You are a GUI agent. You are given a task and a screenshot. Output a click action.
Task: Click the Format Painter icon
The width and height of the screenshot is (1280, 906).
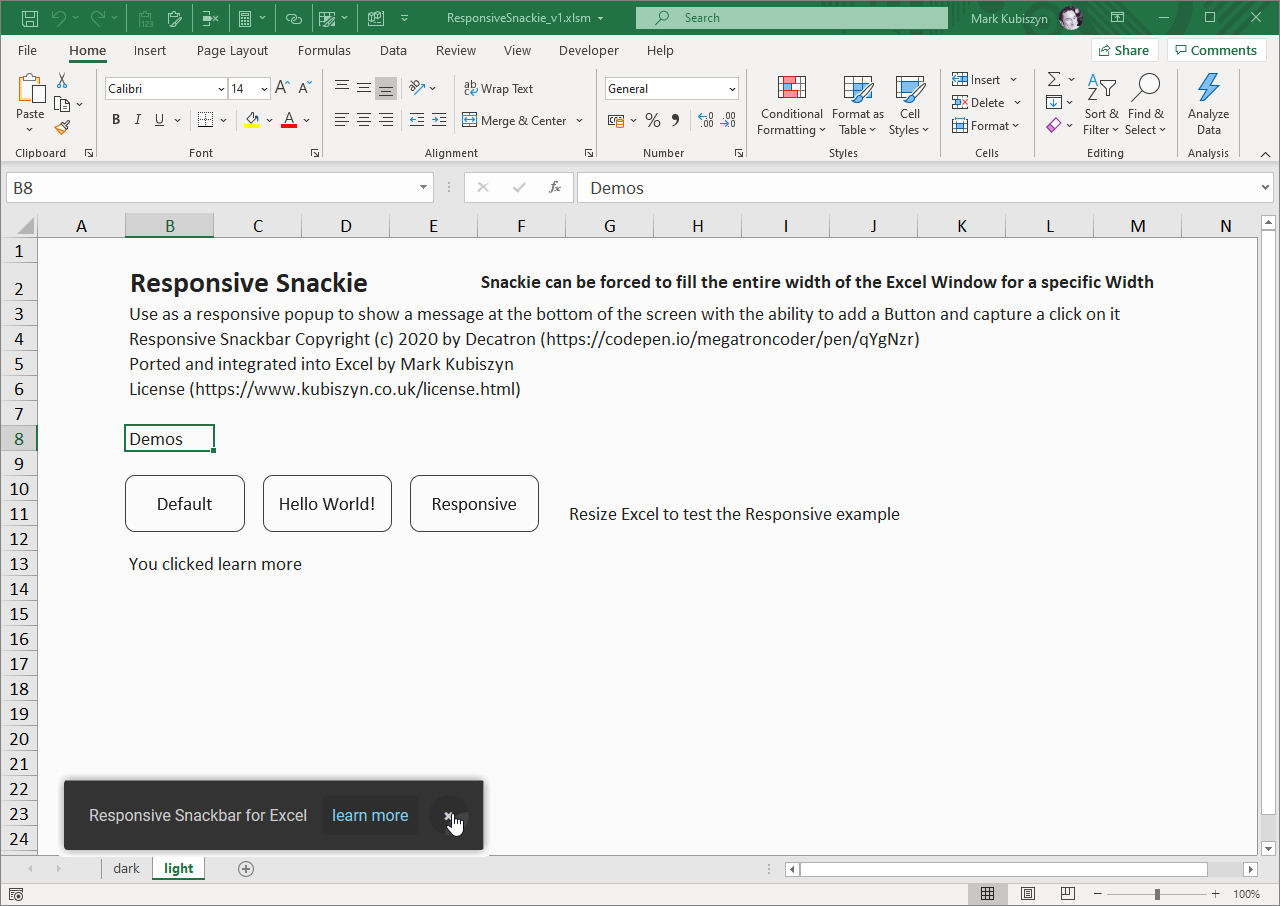pyautogui.click(x=62, y=127)
